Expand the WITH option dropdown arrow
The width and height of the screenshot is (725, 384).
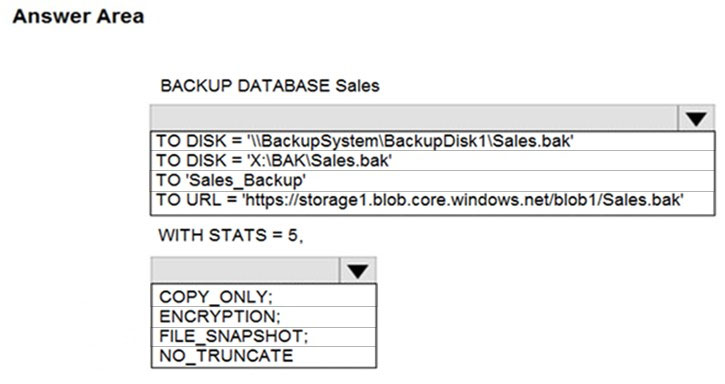(x=357, y=271)
